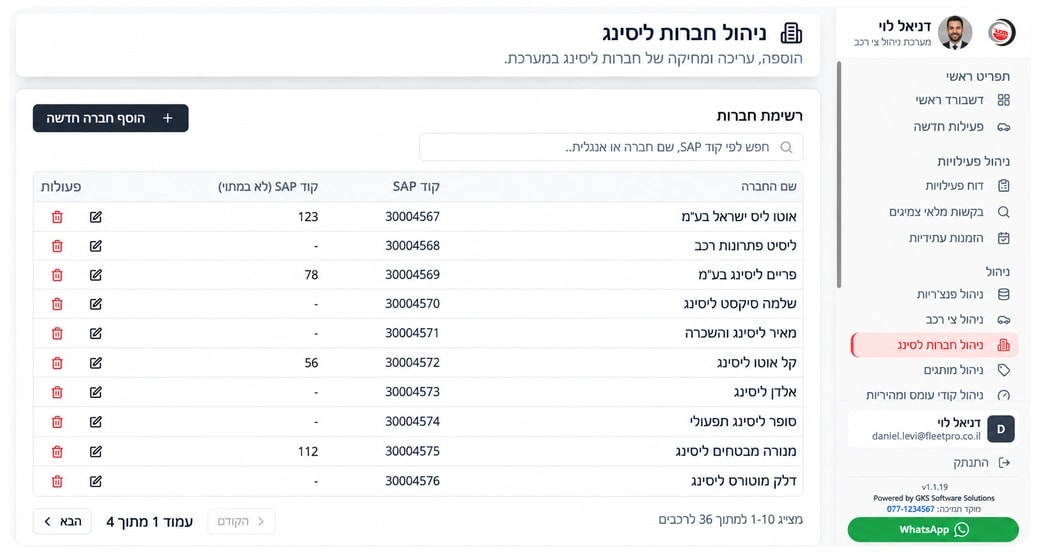Open ניהול קודי עומס ומהירויות
The height and width of the screenshot is (554, 1040).
click(937, 395)
